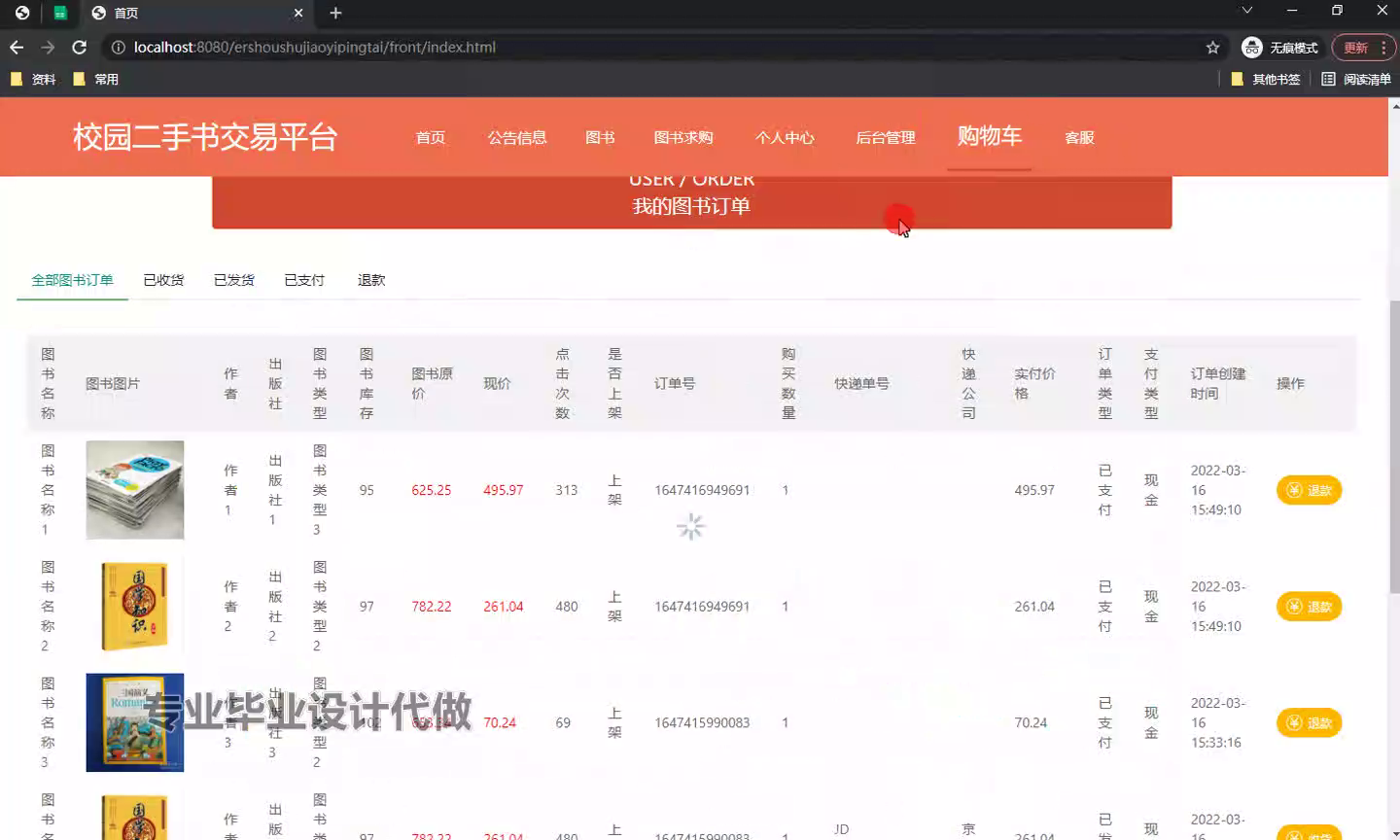This screenshot has width=1400, height=840.
Task: Open the 图书名称3 blue book cover thumbnail
Action: click(135, 722)
